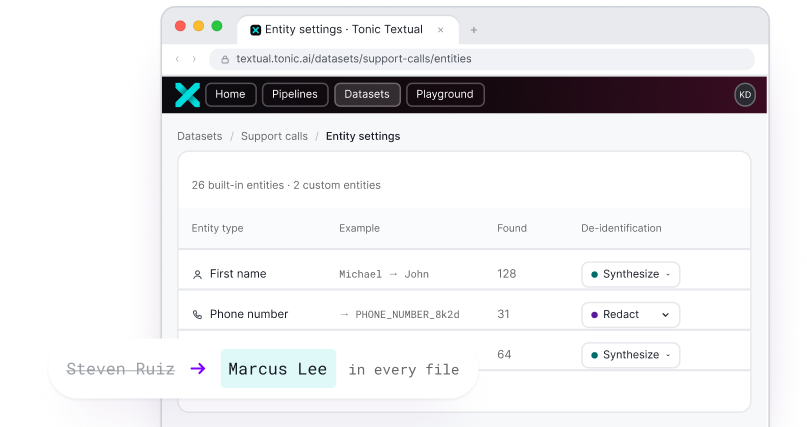Open the First name Synthesize dropdown
Viewport: 807px width, 427px height.
click(x=630, y=274)
